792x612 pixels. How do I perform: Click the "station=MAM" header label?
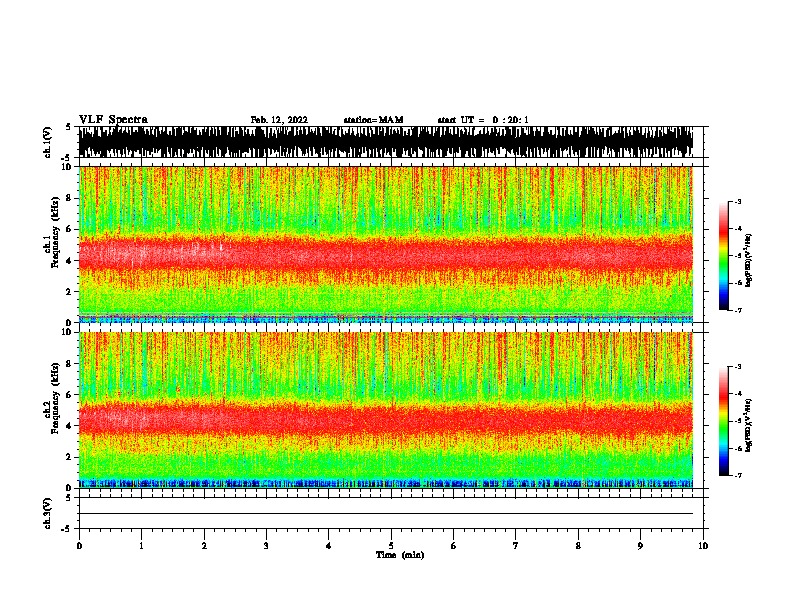373,120
